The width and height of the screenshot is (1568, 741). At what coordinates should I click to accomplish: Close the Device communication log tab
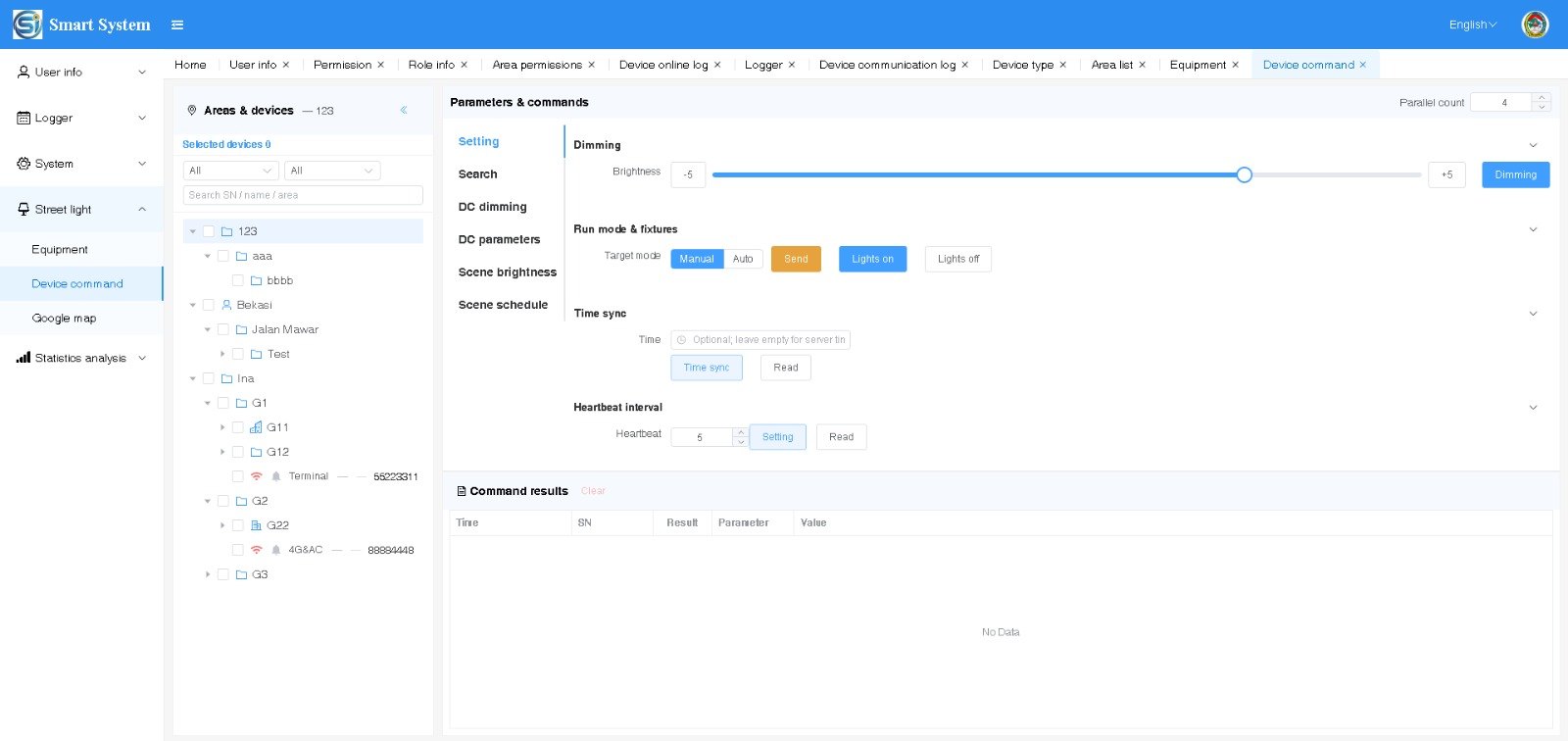[964, 65]
